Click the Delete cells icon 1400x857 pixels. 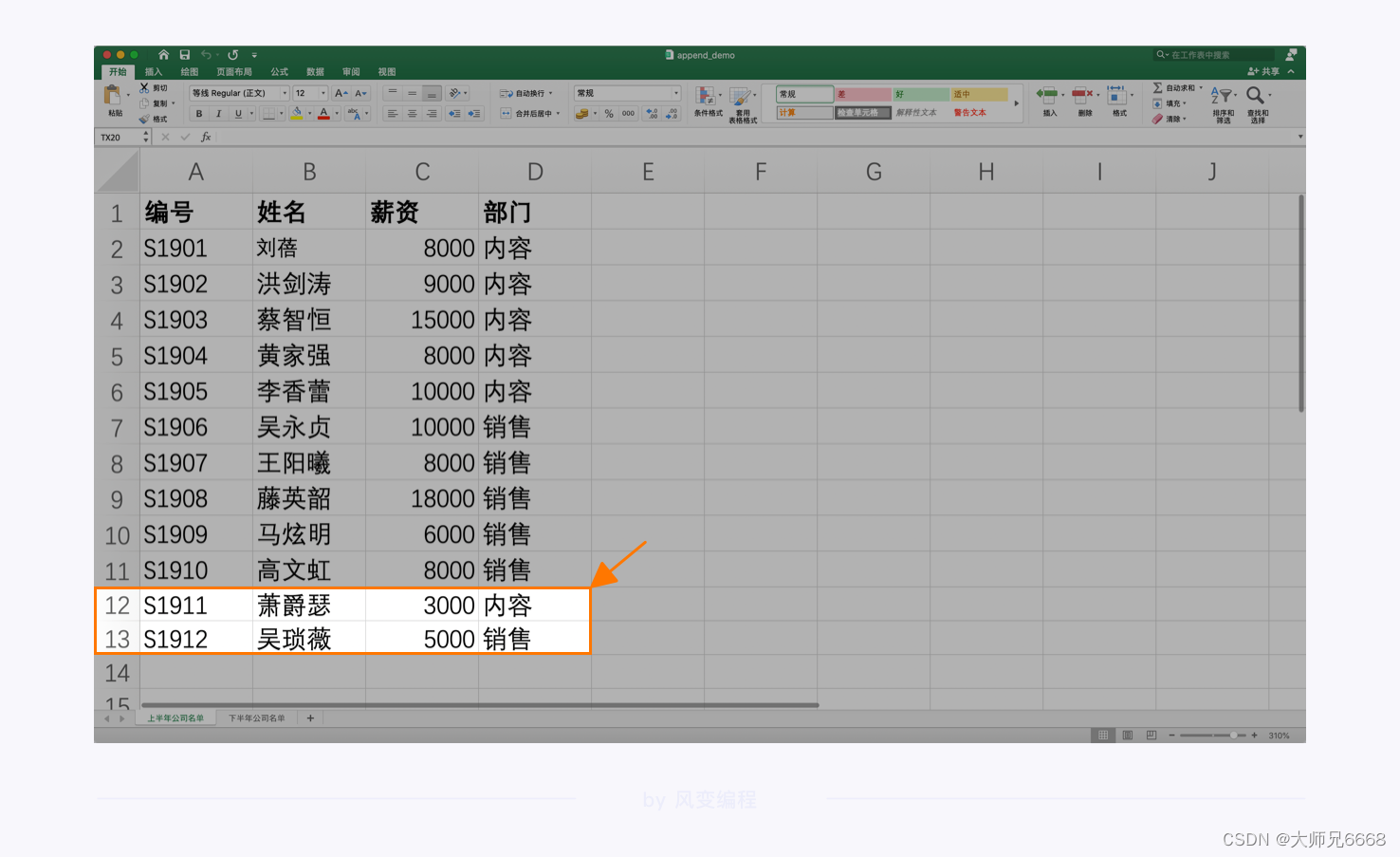[x=1082, y=95]
